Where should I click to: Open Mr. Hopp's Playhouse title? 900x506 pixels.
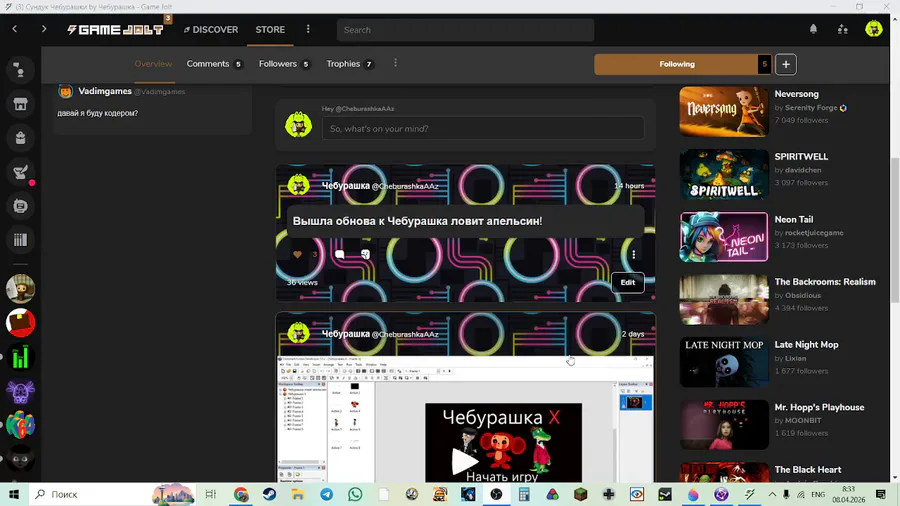tap(819, 407)
